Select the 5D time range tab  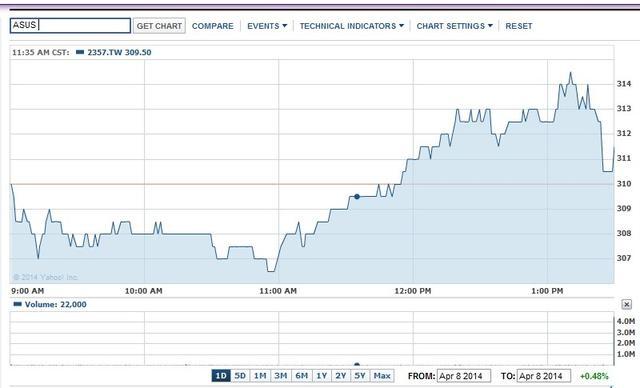tap(240, 376)
